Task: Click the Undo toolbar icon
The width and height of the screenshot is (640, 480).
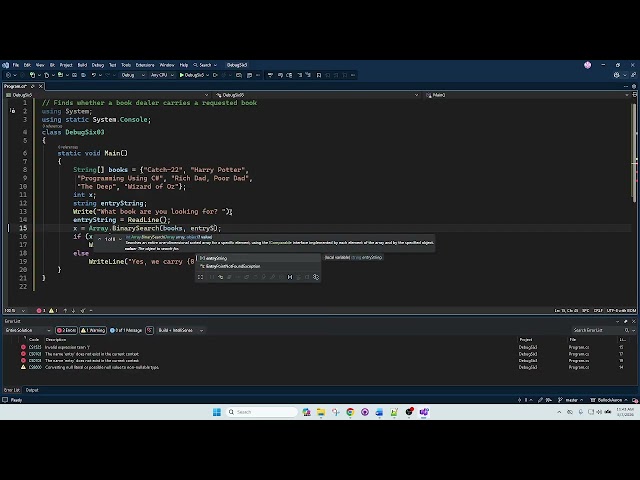Action: (94, 75)
